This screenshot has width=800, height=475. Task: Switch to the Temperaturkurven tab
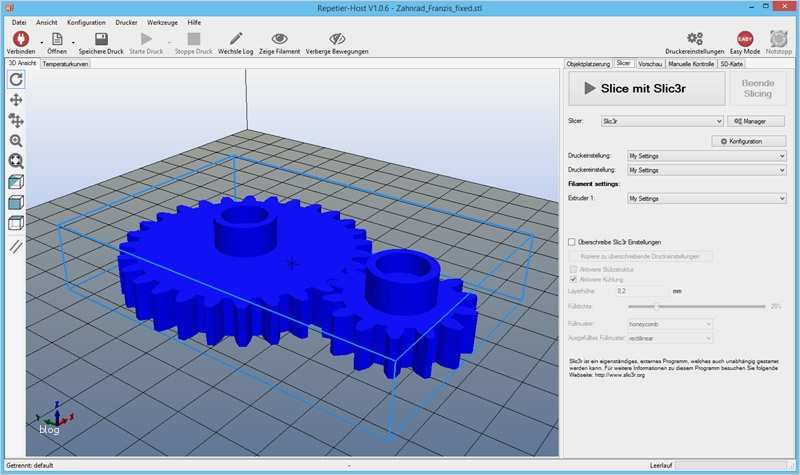click(65, 64)
